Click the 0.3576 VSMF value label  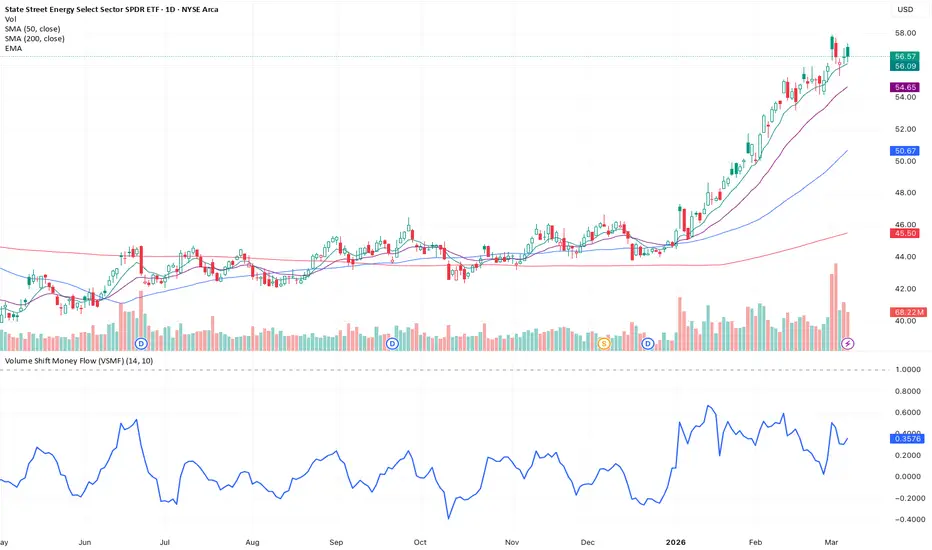click(907, 439)
